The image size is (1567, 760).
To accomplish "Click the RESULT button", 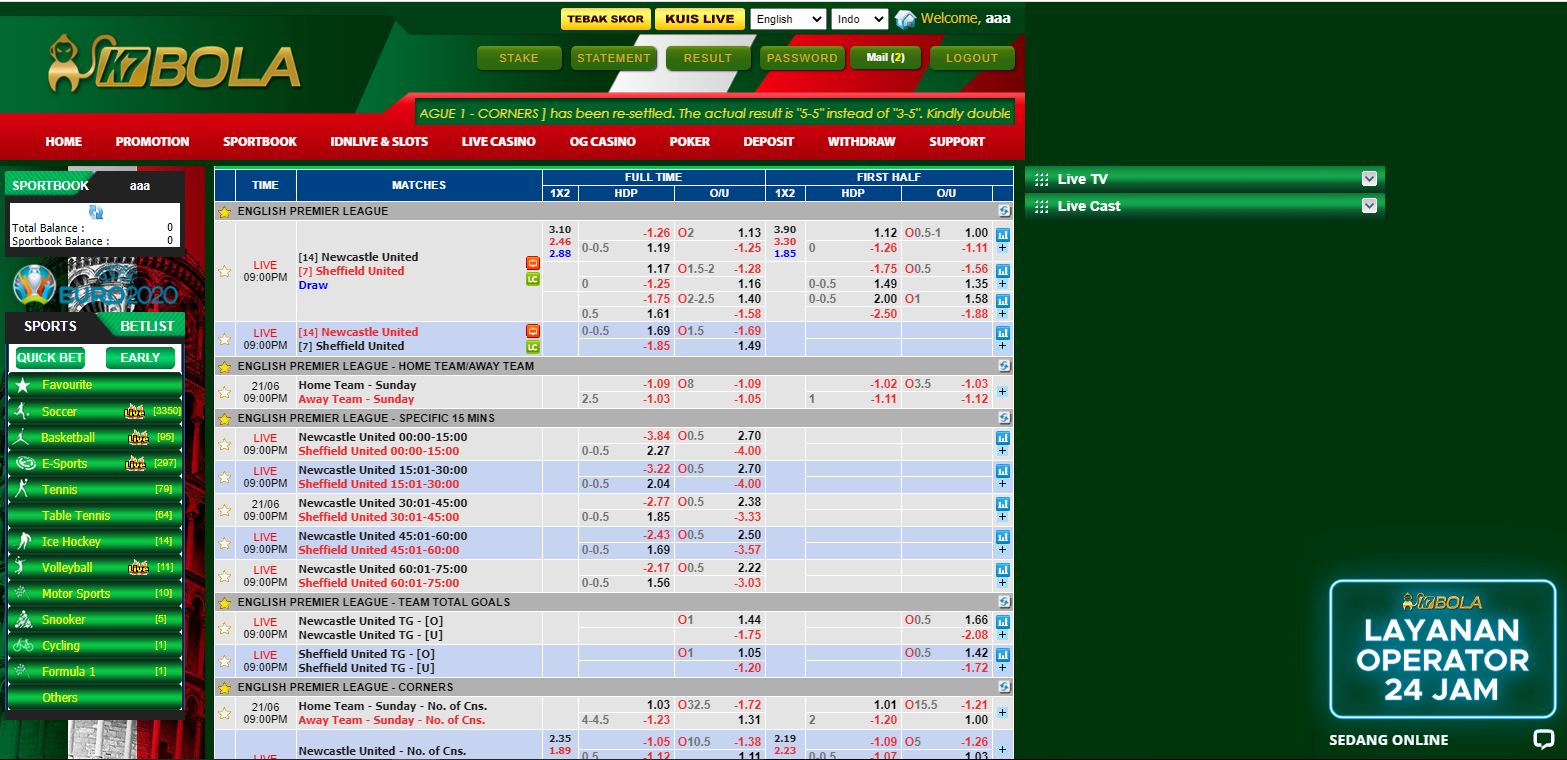I will tap(708, 58).
